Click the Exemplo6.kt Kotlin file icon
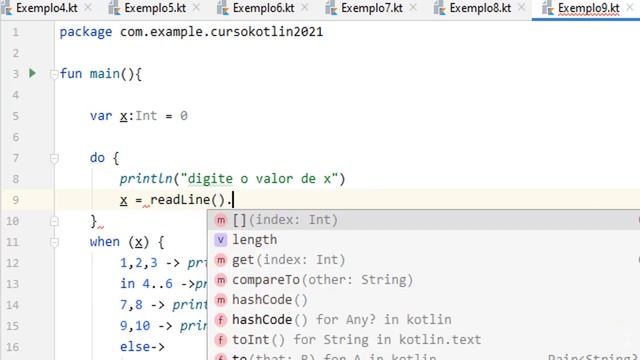The image size is (640, 360). point(223,8)
